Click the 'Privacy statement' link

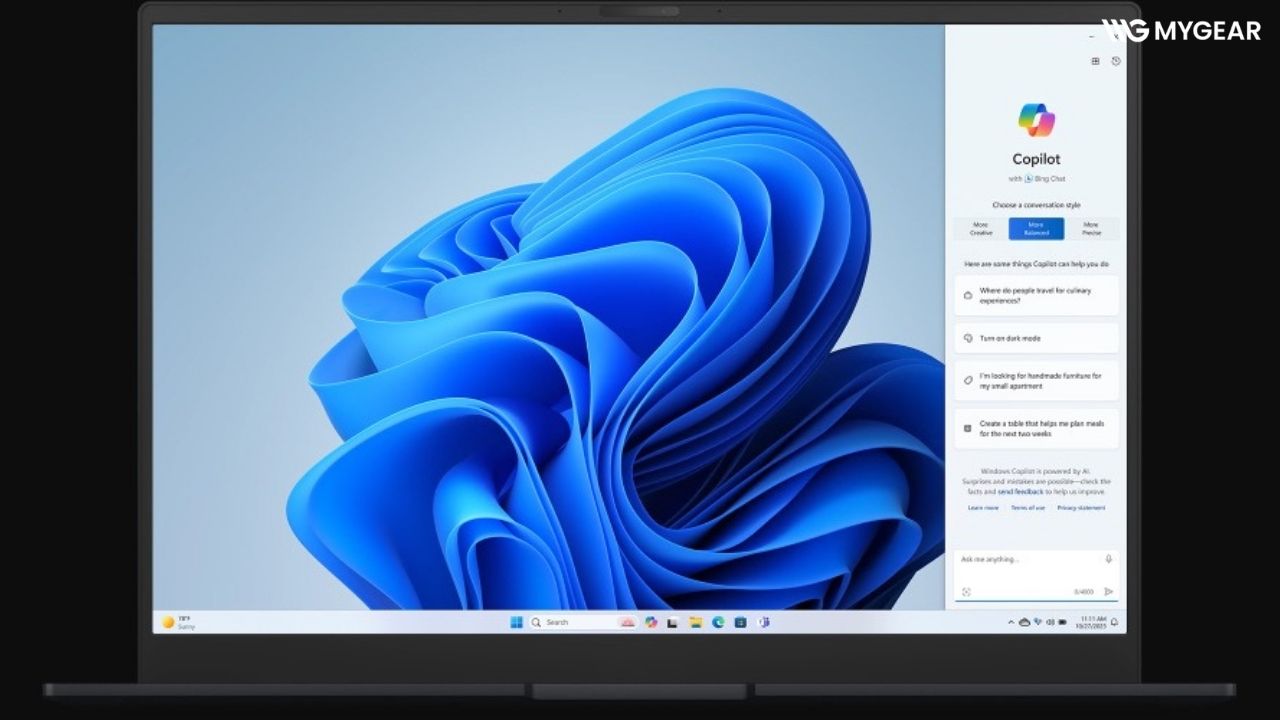(x=1081, y=508)
